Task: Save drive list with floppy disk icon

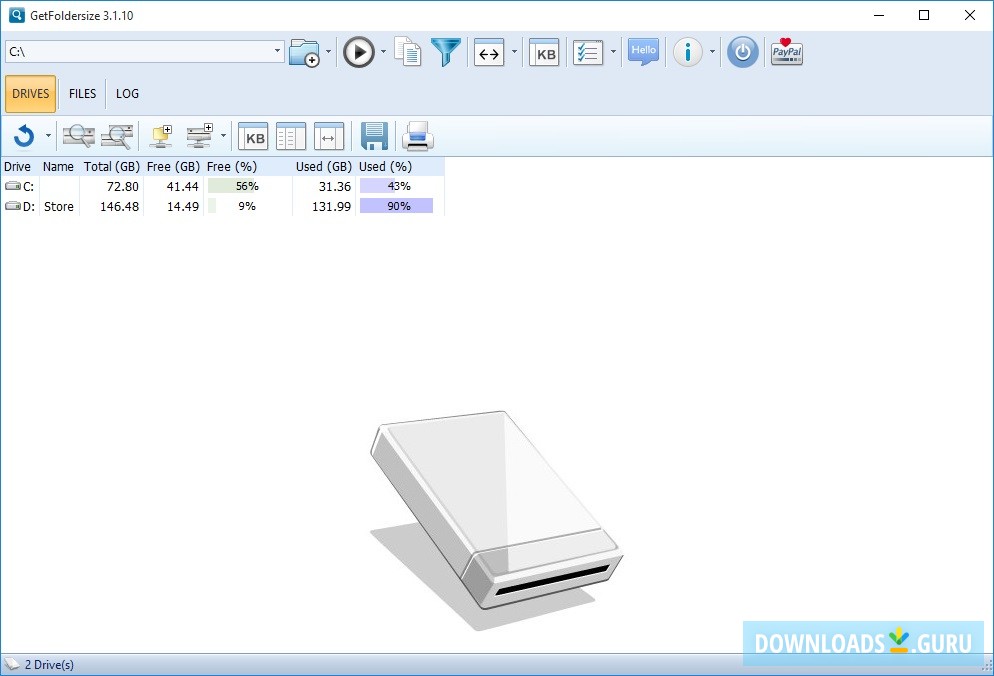Action: pos(374,136)
